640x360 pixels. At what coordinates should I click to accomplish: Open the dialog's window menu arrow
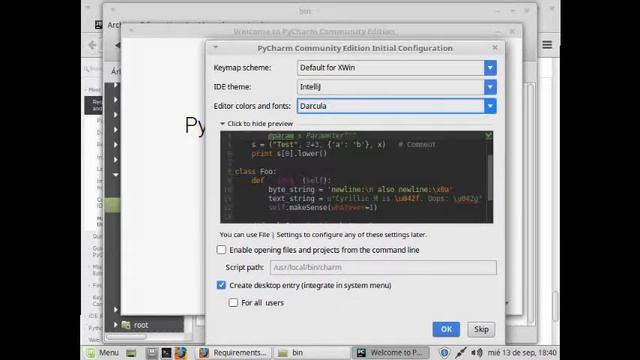[x=216, y=47]
